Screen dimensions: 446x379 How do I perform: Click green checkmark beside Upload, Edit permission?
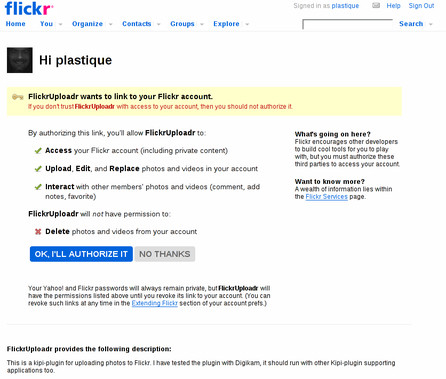pos(38,169)
